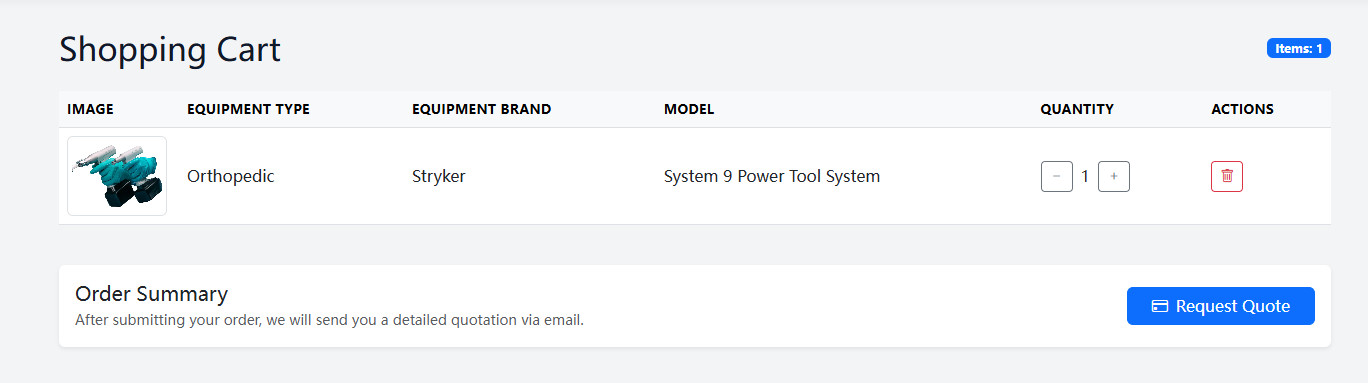Select the Orthopedic equipment type cell
Screen dimensions: 1368x383
(231, 176)
